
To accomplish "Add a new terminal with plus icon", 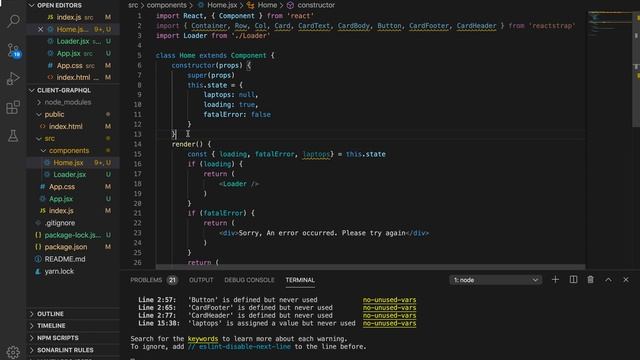I will pos(555,280).
